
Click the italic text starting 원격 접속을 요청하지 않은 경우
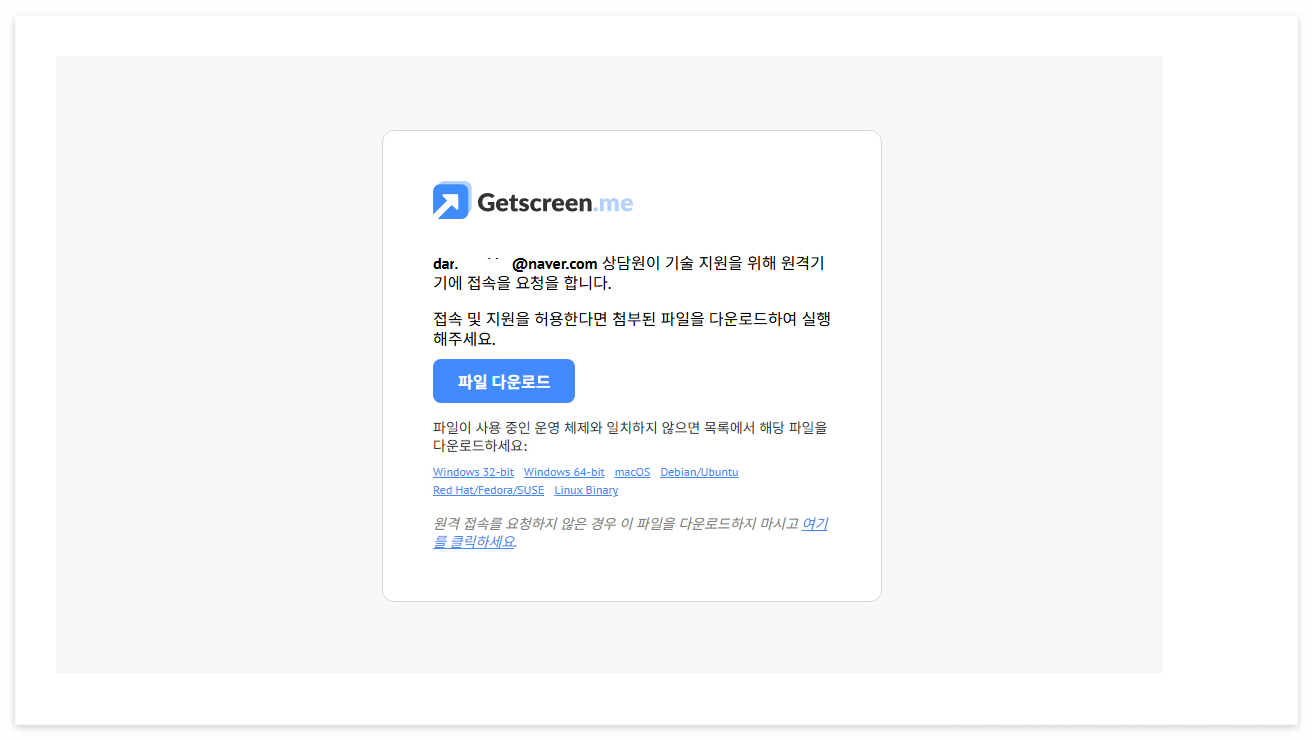(x=616, y=523)
